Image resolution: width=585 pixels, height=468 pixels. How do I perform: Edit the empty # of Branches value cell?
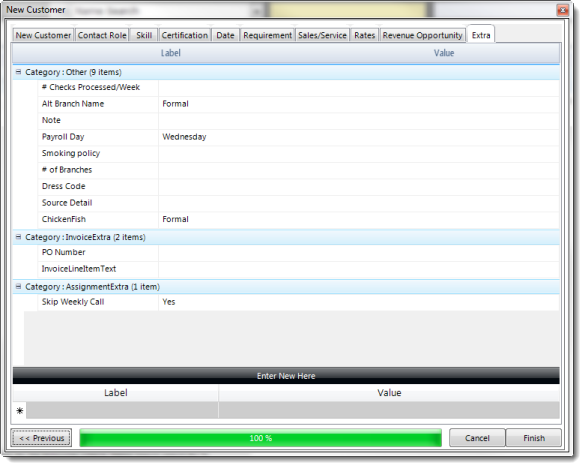pos(359,170)
